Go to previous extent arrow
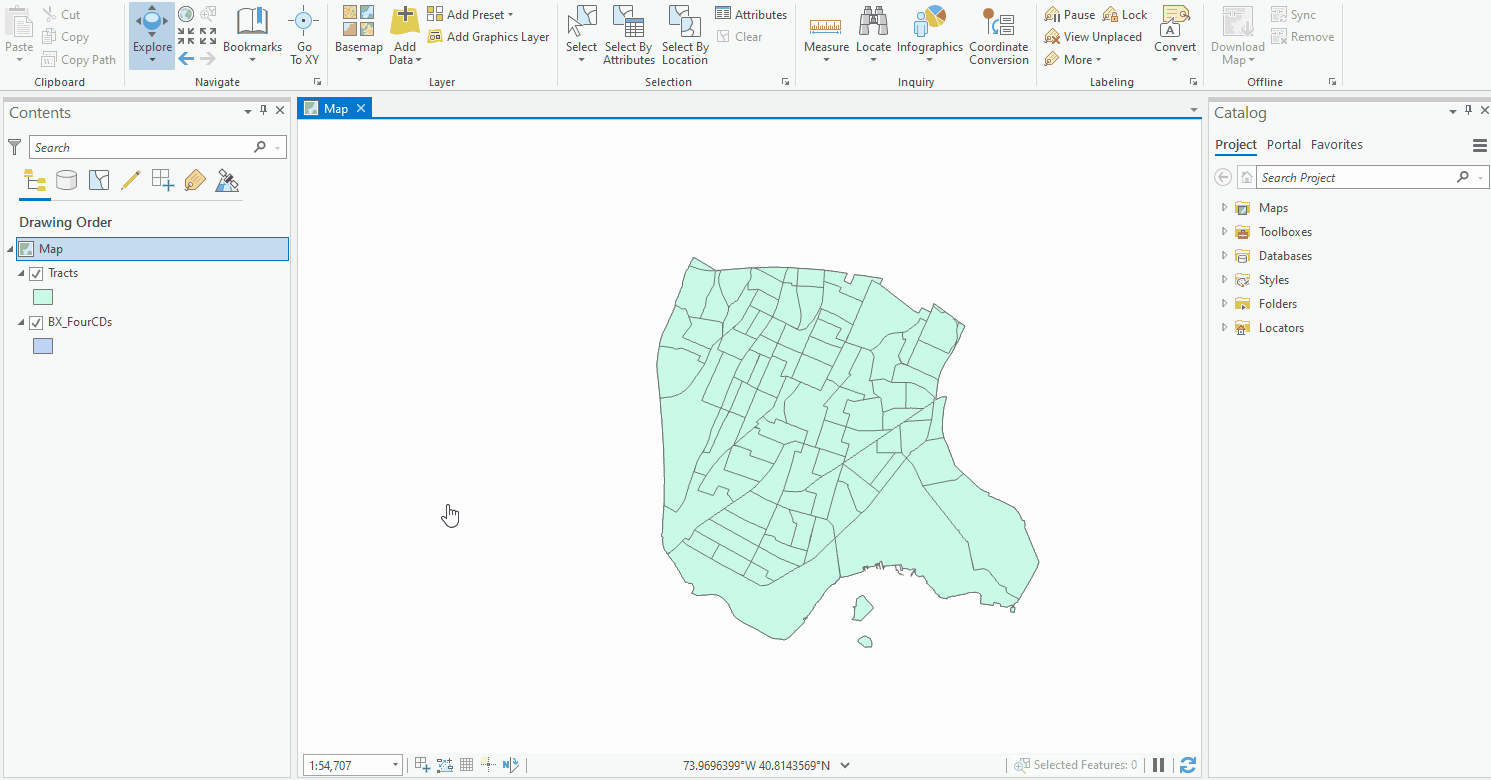The image size is (1491, 780). pyautogui.click(x=186, y=58)
